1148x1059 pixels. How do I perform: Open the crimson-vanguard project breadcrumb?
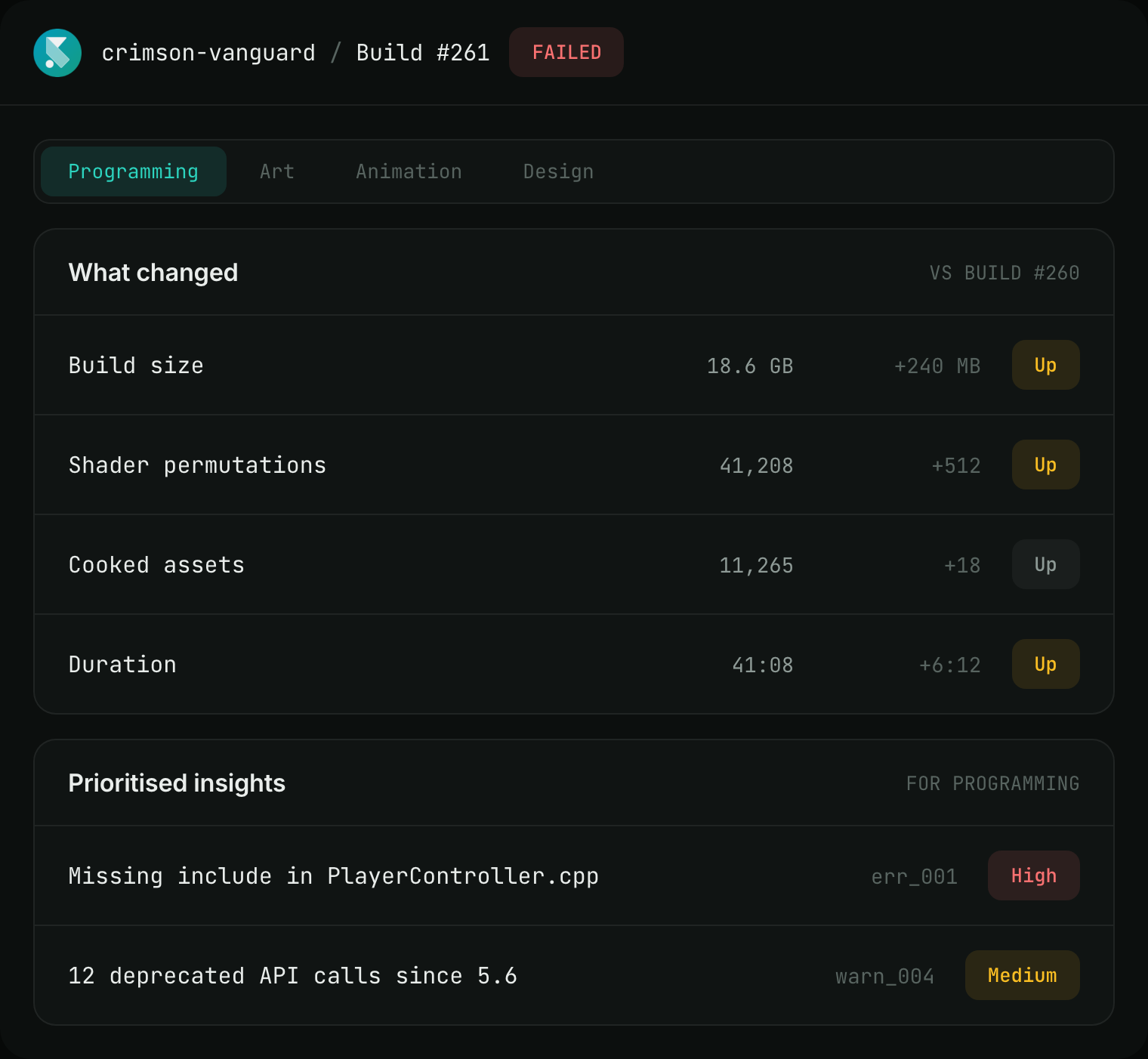[208, 53]
